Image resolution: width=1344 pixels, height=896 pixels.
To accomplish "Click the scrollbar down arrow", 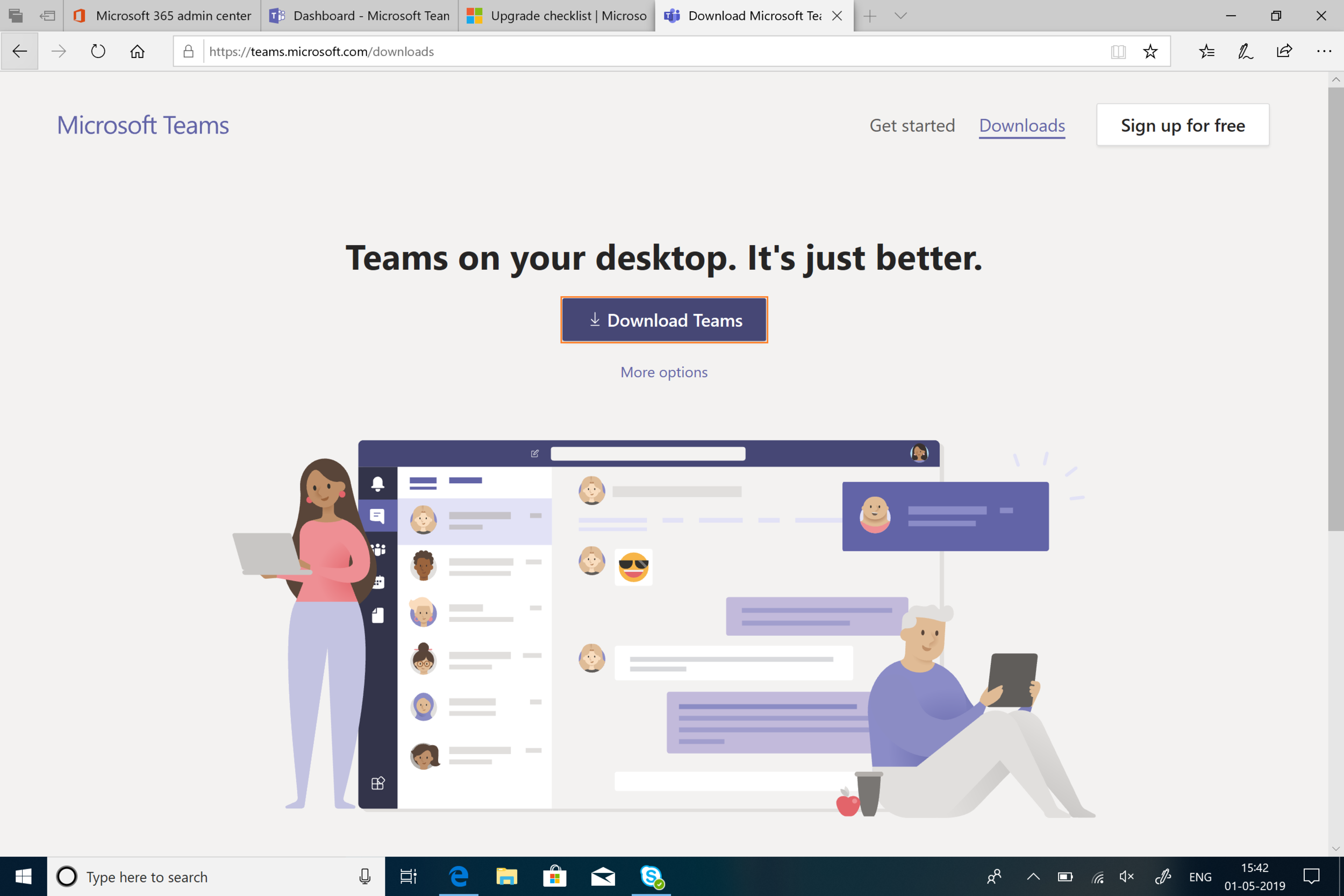I will point(1335,849).
